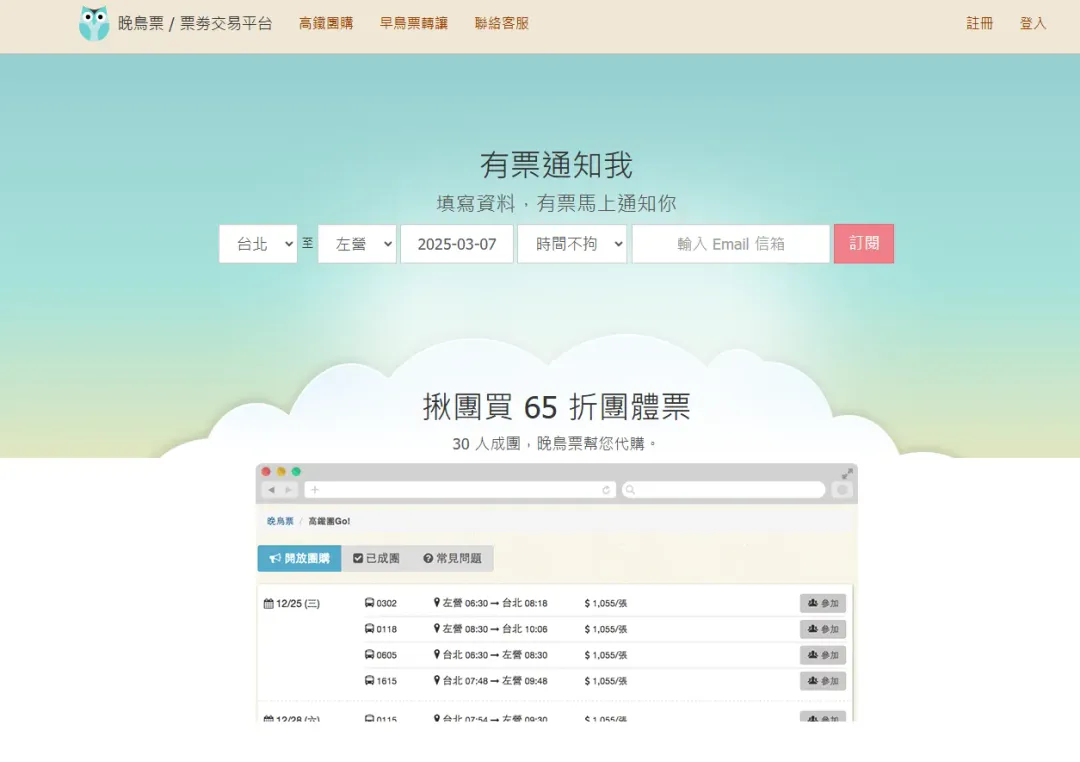Image resolution: width=1080 pixels, height=762 pixels.
Task: Click the train icon next to 0118
Action: 369,629
